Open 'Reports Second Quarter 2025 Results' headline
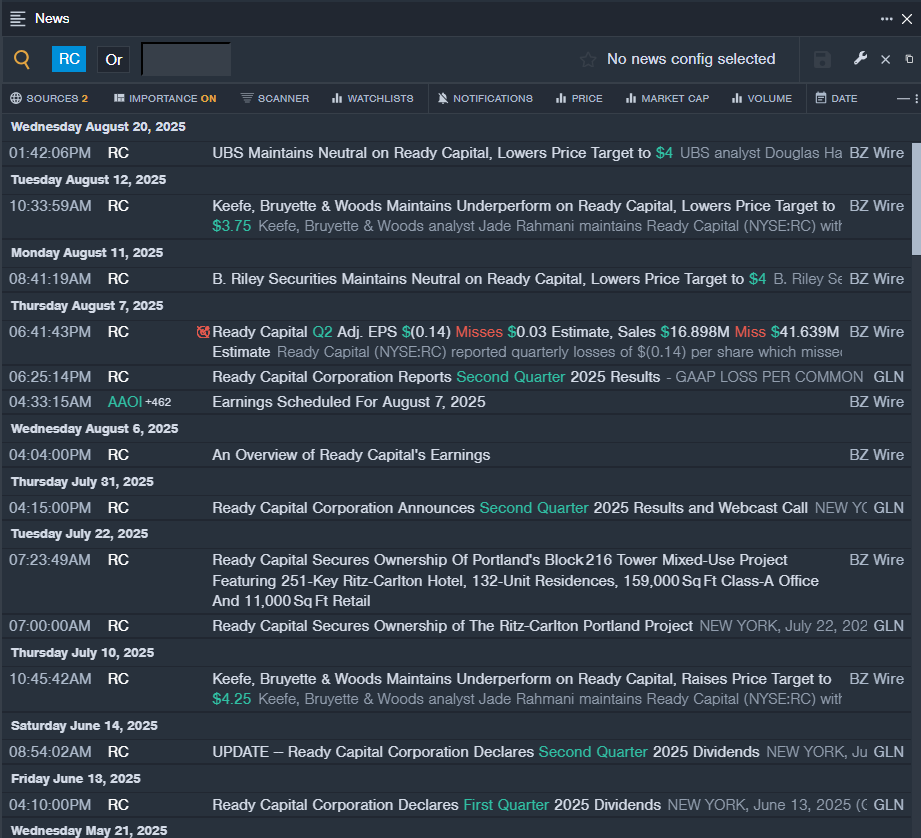Image resolution: width=921 pixels, height=838 pixels. coord(436,377)
